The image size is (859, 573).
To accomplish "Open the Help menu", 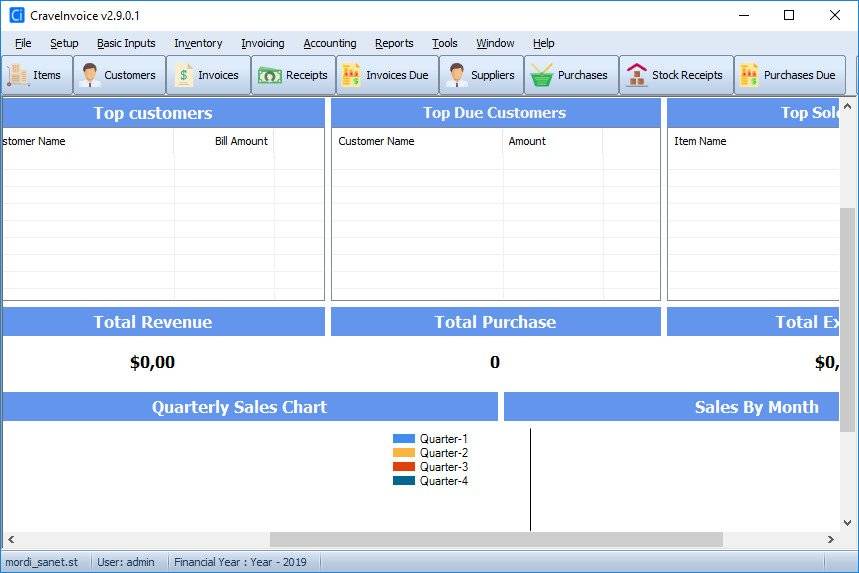I will 543,43.
